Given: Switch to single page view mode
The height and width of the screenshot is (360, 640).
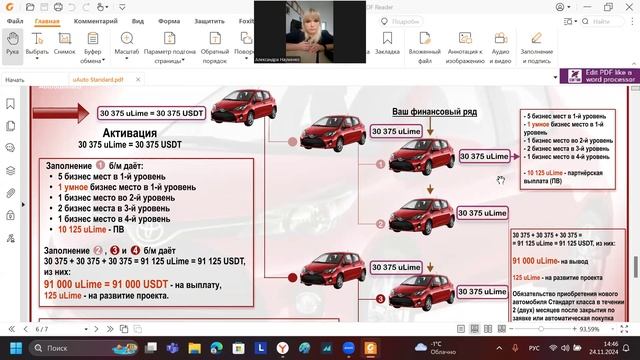Looking at the screenshot, I should click(x=461, y=329).
